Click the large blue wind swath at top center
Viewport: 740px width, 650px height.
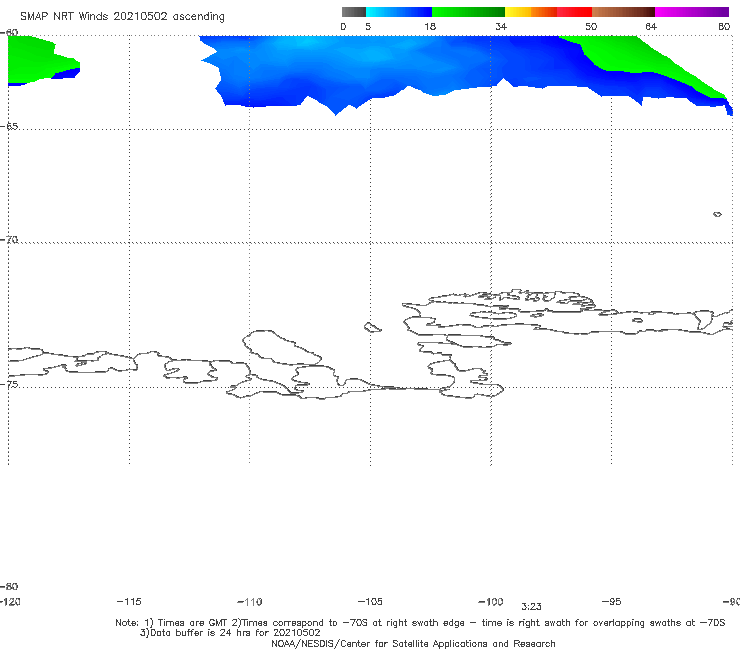[x=378, y=66]
